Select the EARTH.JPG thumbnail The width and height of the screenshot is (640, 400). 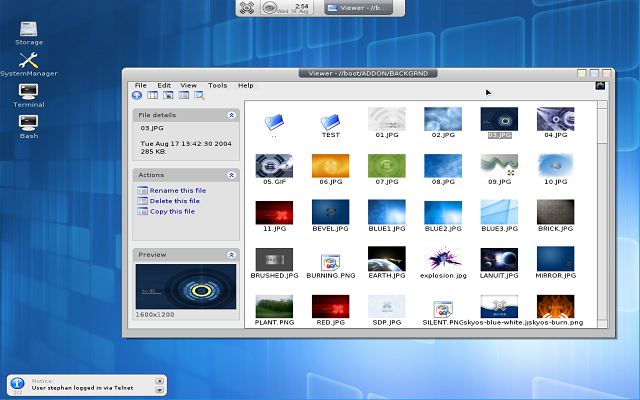(387, 262)
